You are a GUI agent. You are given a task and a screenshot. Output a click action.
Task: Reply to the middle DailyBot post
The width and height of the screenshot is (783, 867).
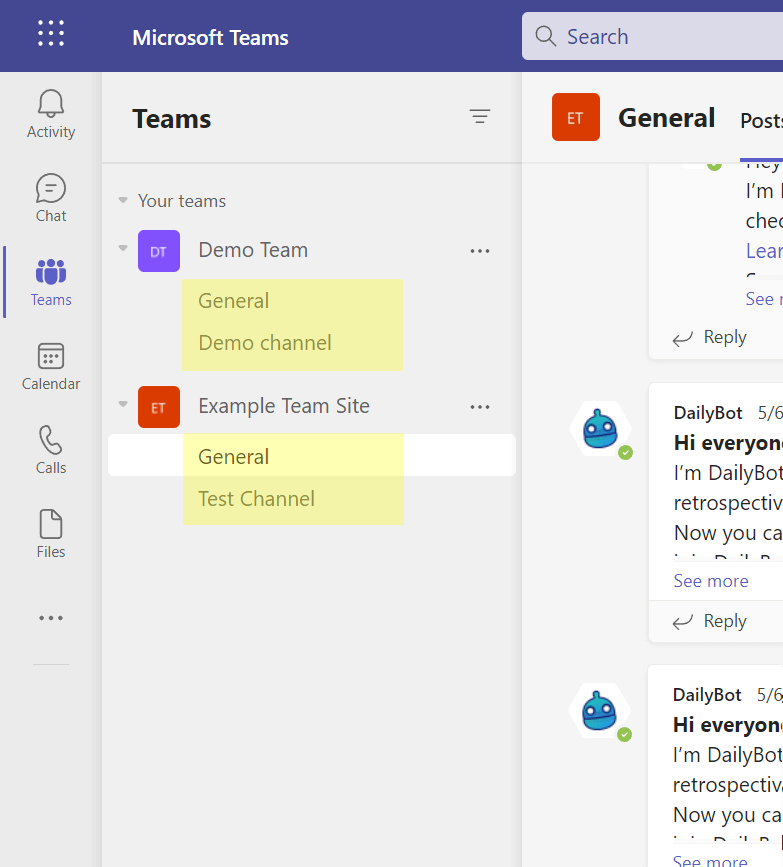pos(709,621)
